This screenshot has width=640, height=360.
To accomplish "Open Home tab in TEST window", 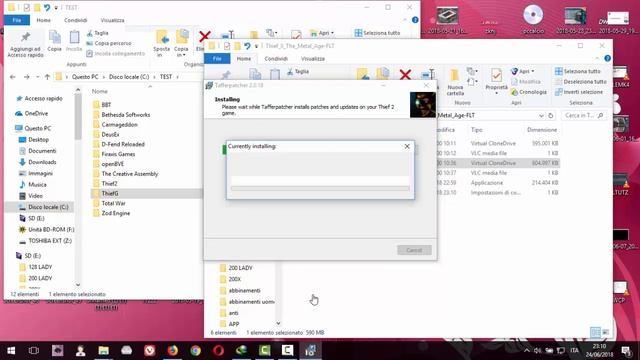I will pos(44,20).
